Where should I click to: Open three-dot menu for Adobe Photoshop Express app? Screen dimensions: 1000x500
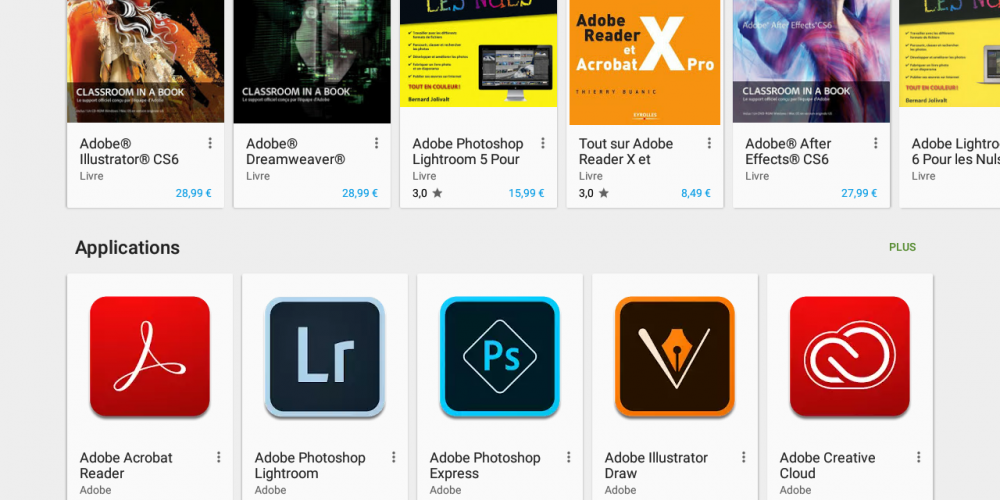(568, 457)
